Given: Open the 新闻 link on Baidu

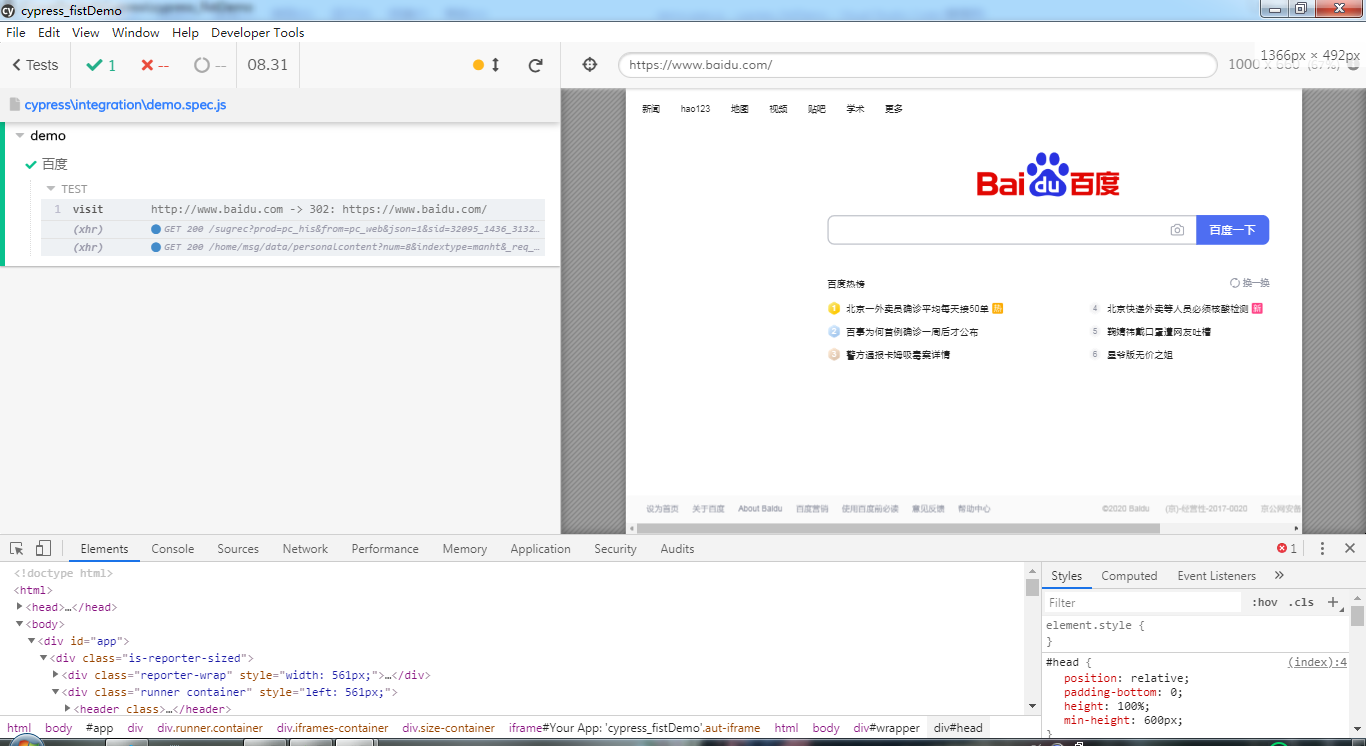Looking at the screenshot, I should [x=651, y=109].
